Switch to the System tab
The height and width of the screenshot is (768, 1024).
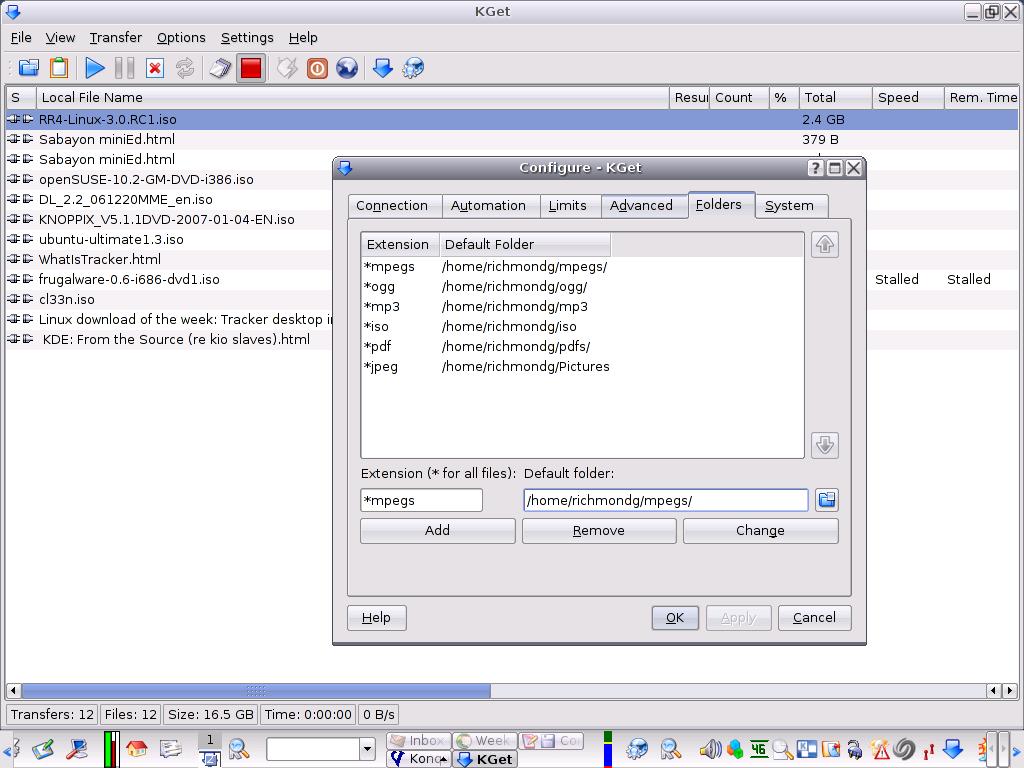pyautogui.click(x=792, y=206)
